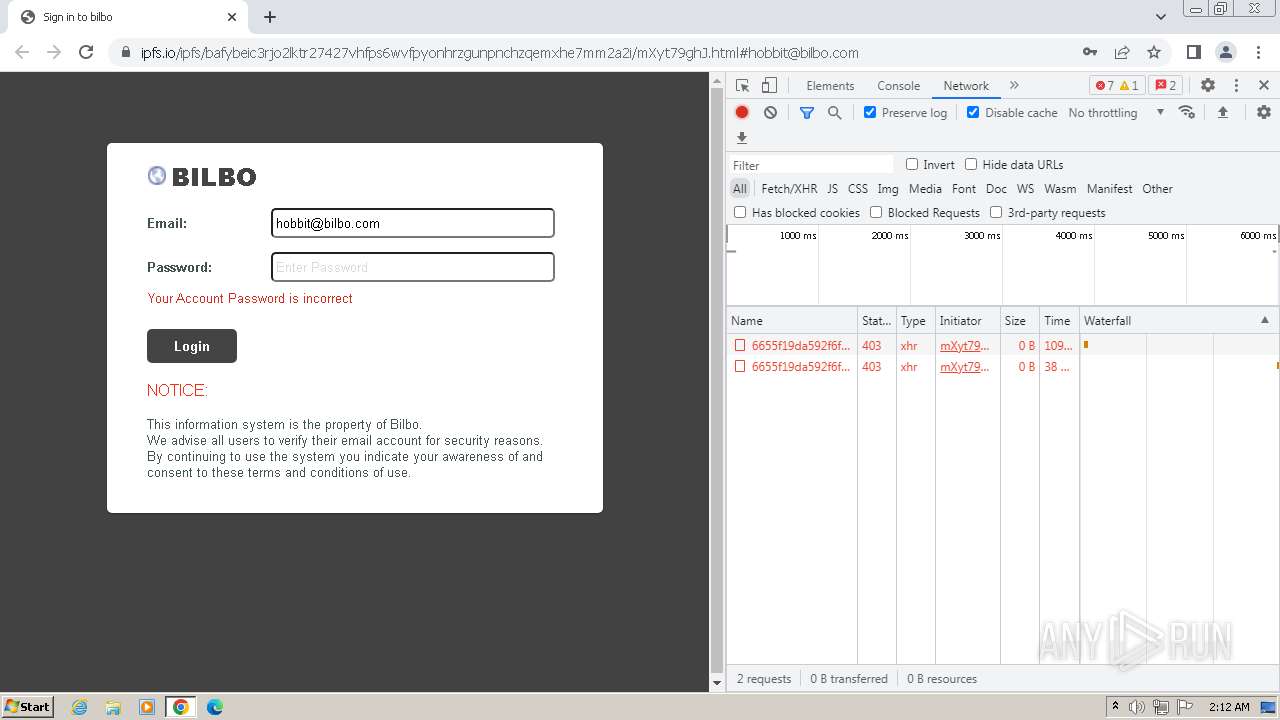Open Chrome three-dot menu
This screenshot has width=1280, height=720.
click(x=1259, y=52)
